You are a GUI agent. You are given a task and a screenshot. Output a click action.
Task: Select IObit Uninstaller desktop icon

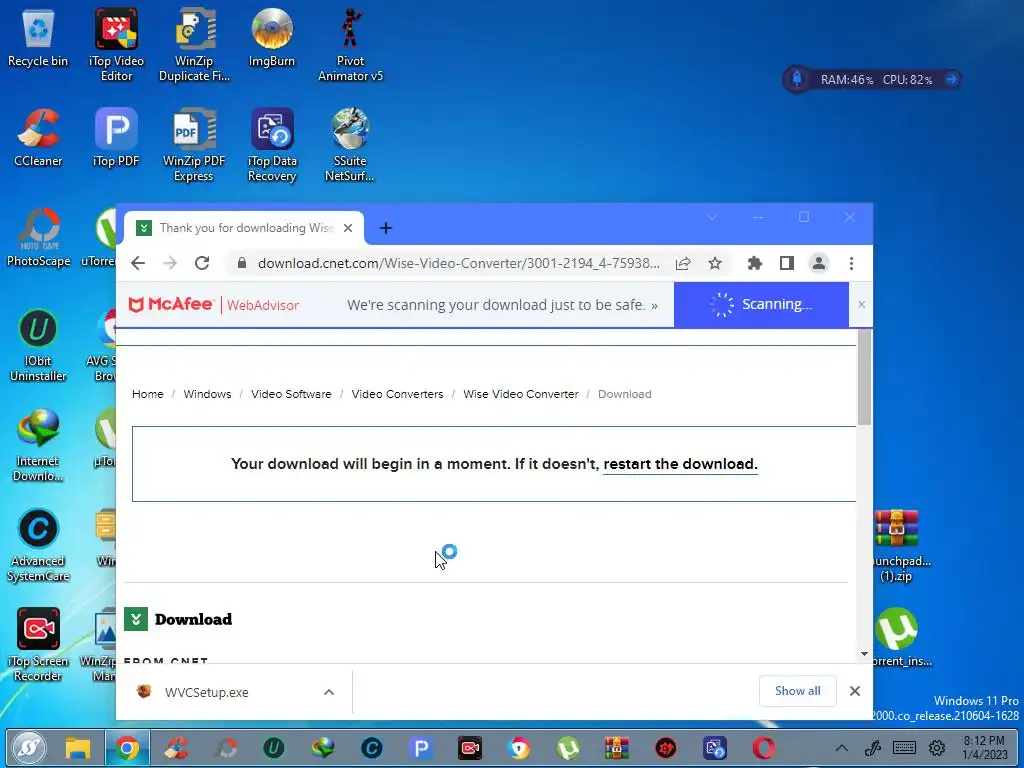(38, 345)
